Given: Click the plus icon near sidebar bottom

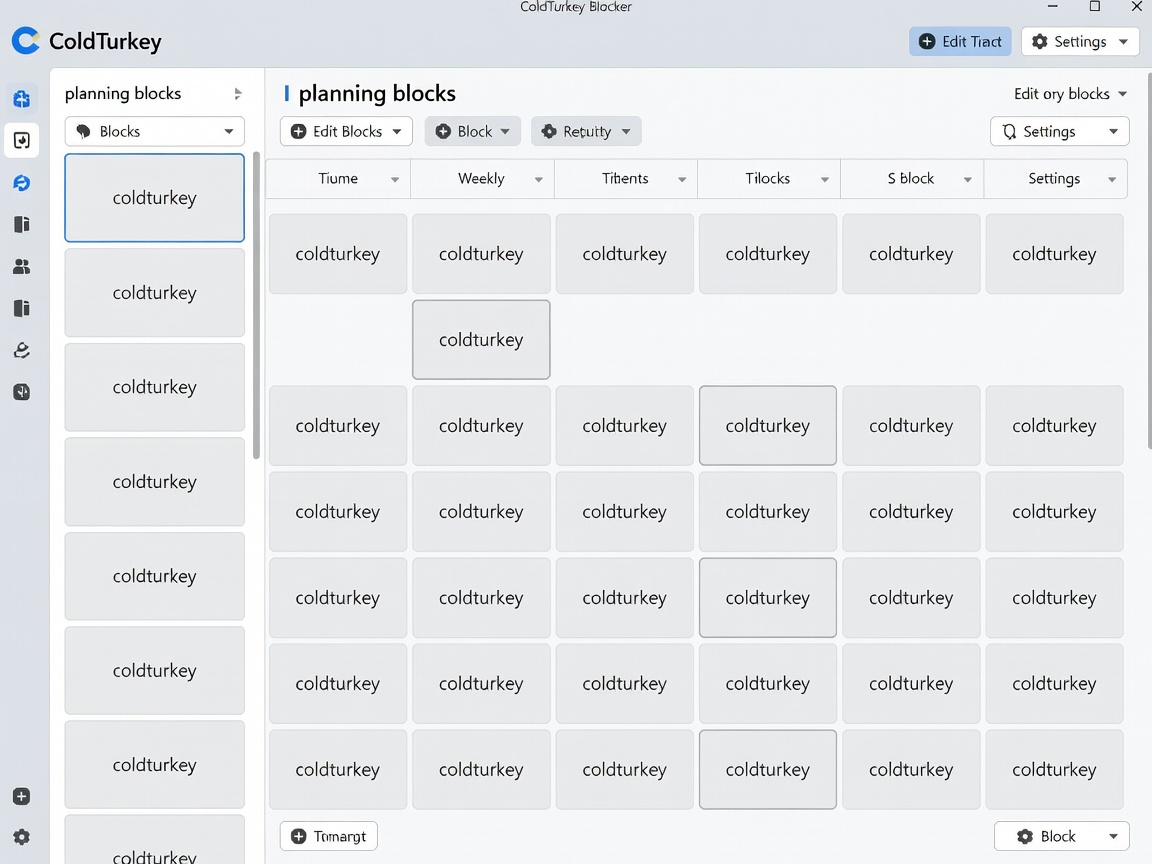Looking at the screenshot, I should tap(22, 796).
